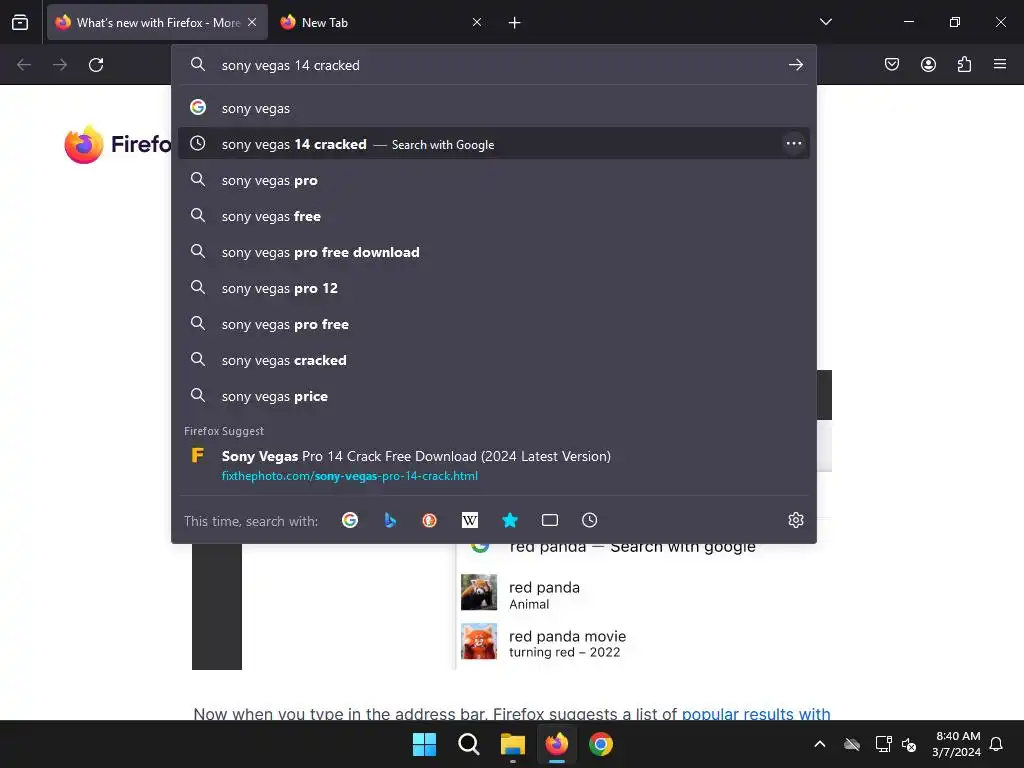Reload the current page
Image resolution: width=1024 pixels, height=768 pixels.
[x=96, y=65]
